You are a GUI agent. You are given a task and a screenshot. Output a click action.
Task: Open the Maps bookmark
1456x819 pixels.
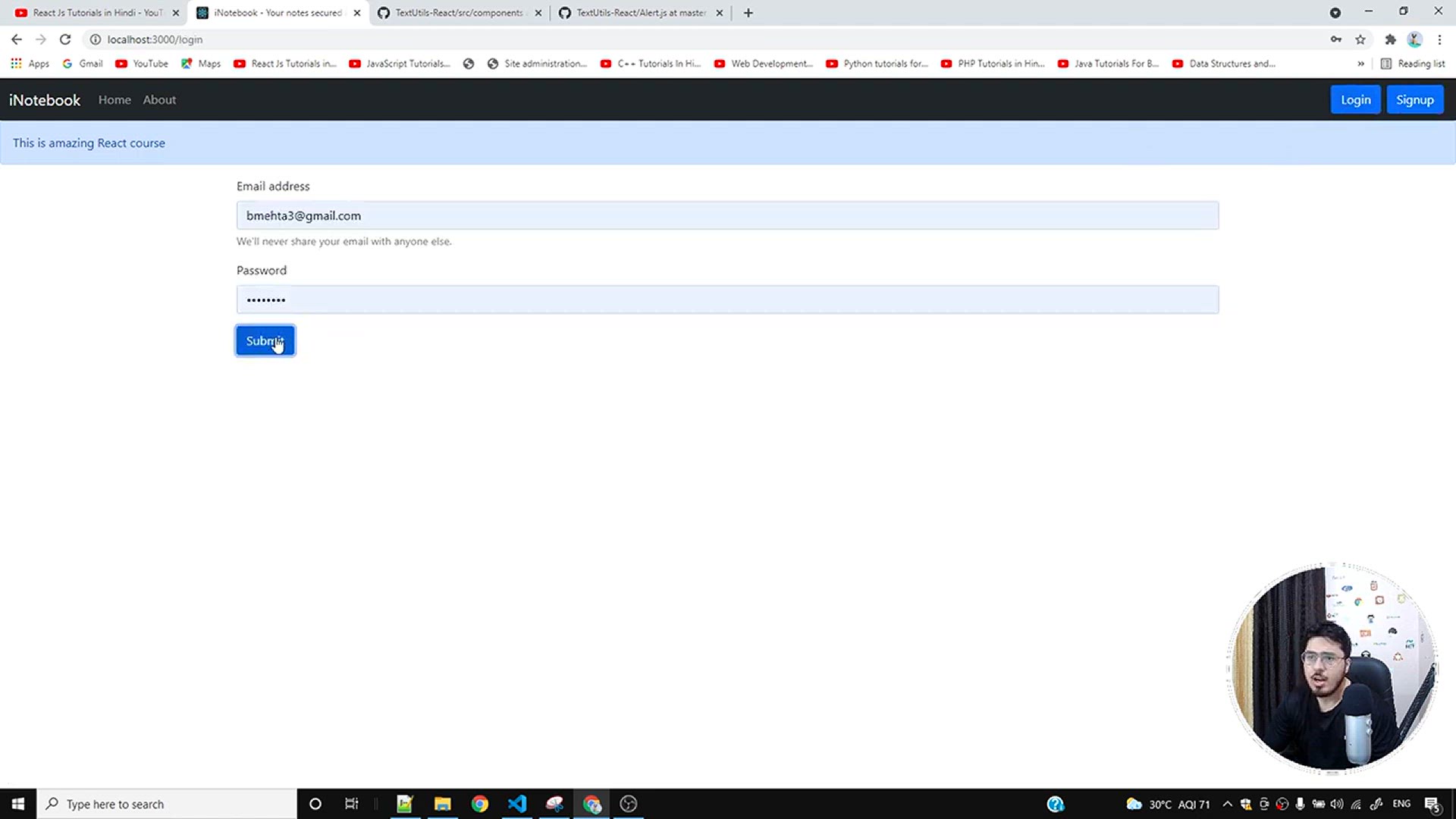(x=201, y=64)
